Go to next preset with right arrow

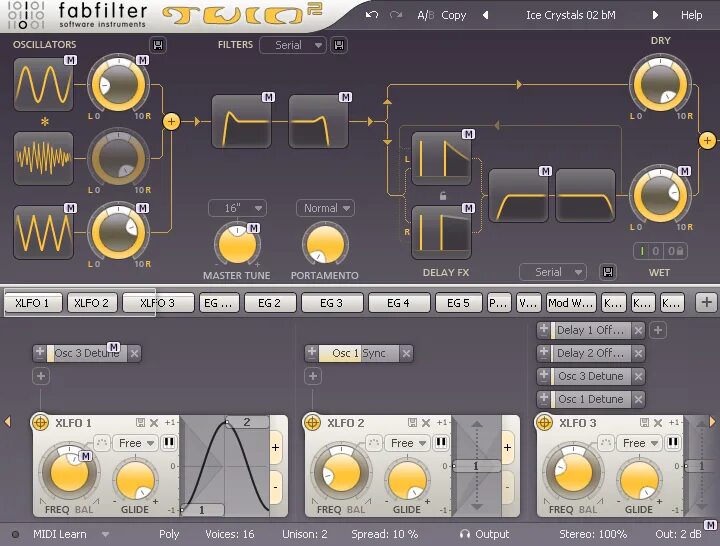tap(655, 15)
